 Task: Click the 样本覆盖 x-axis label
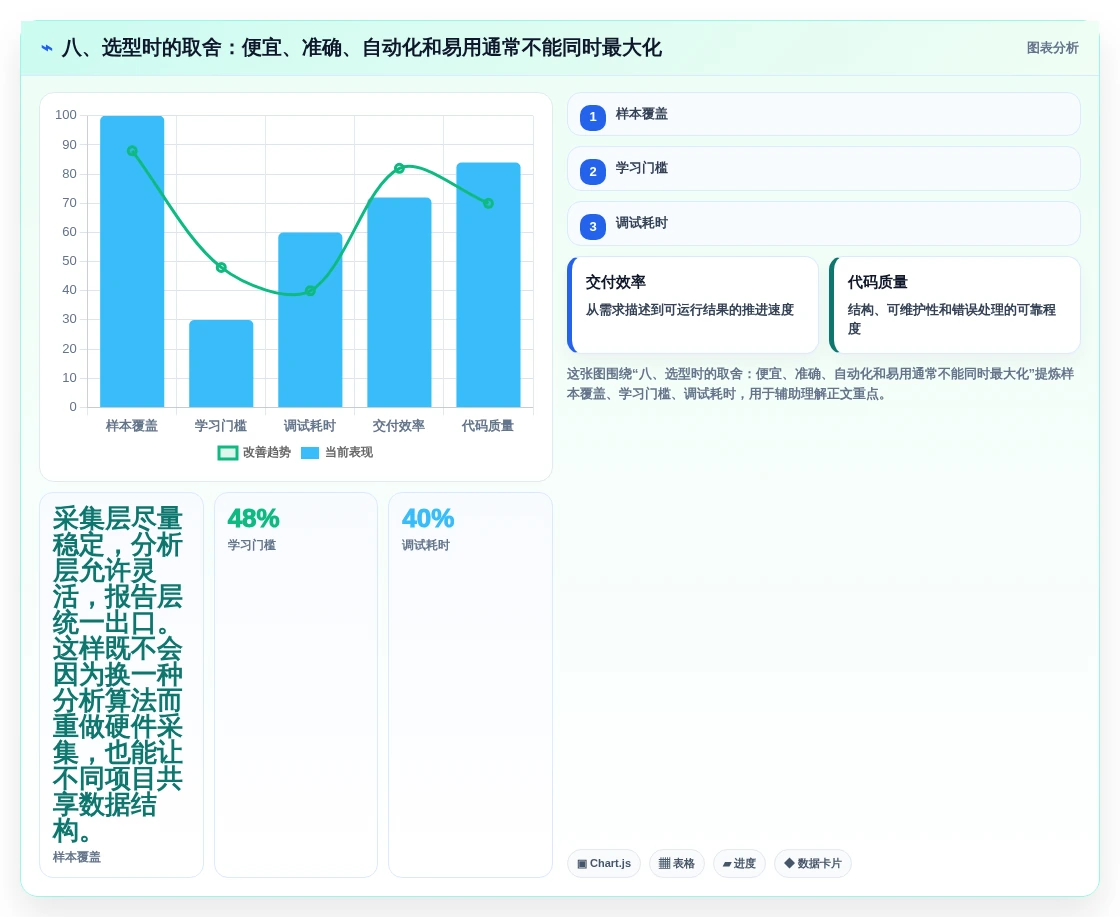click(x=131, y=426)
